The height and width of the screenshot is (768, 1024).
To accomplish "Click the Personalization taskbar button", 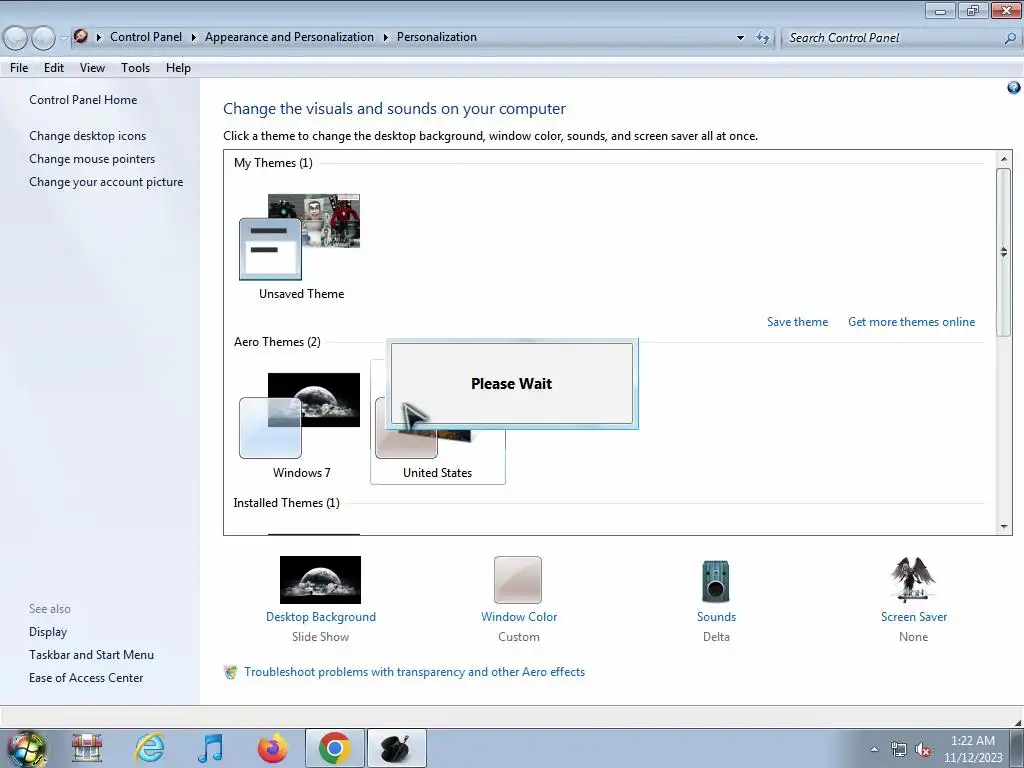I will pyautogui.click(x=396, y=748).
